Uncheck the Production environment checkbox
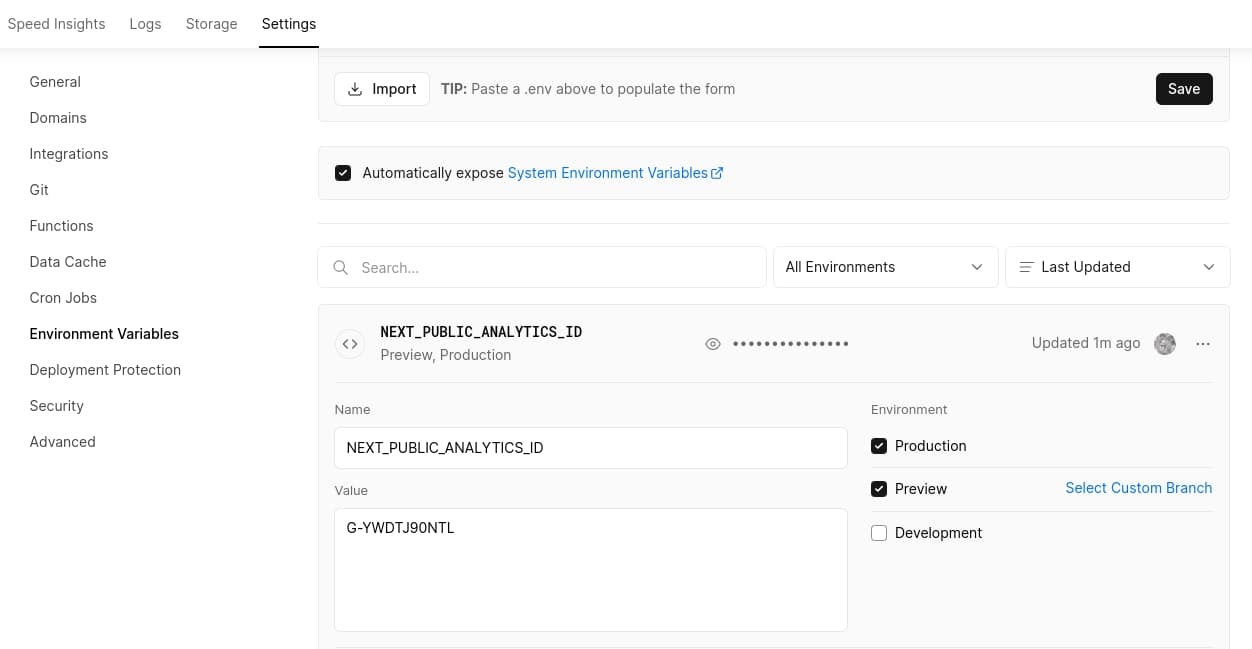 point(879,446)
